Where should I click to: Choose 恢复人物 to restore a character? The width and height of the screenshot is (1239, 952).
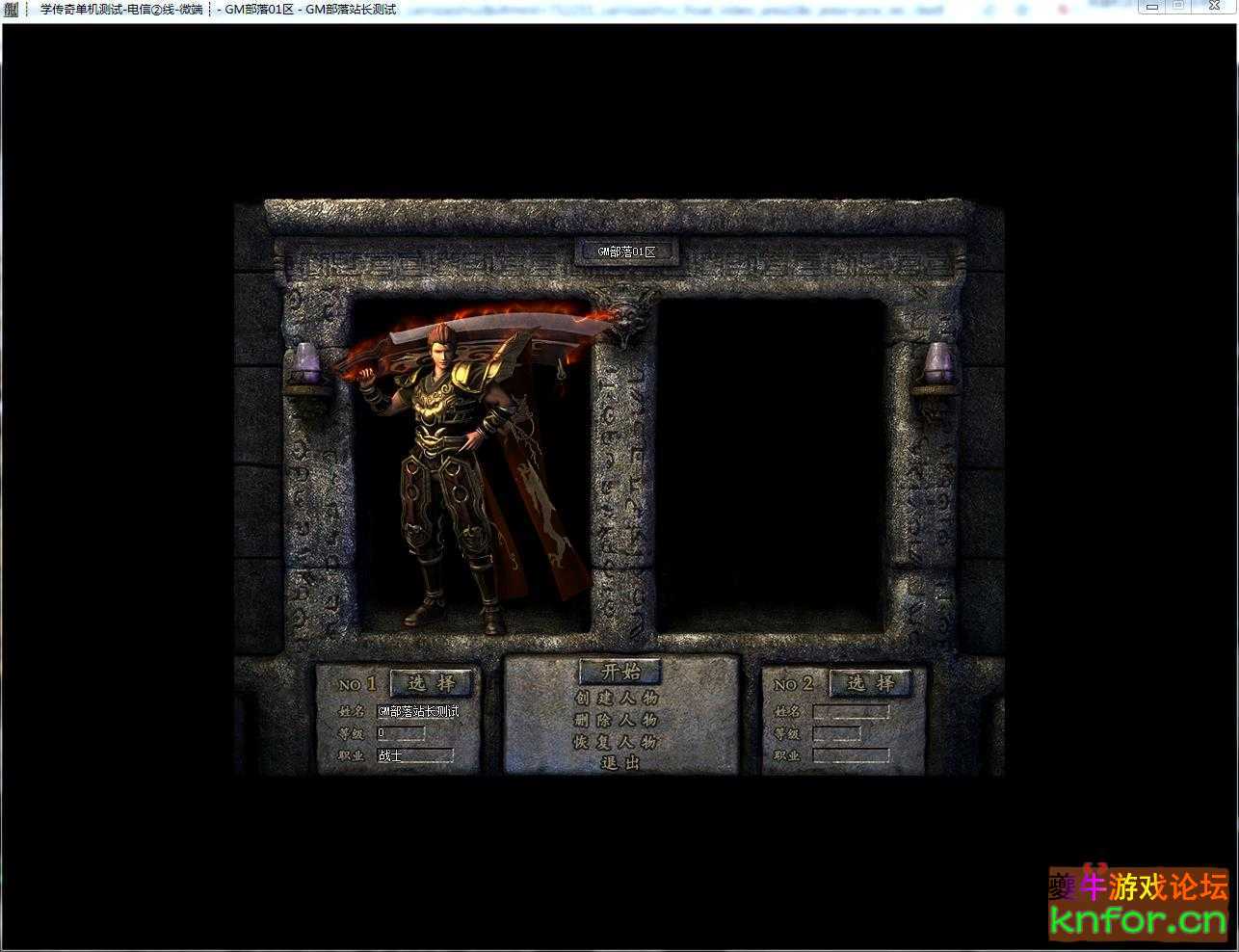pyautogui.click(x=617, y=741)
